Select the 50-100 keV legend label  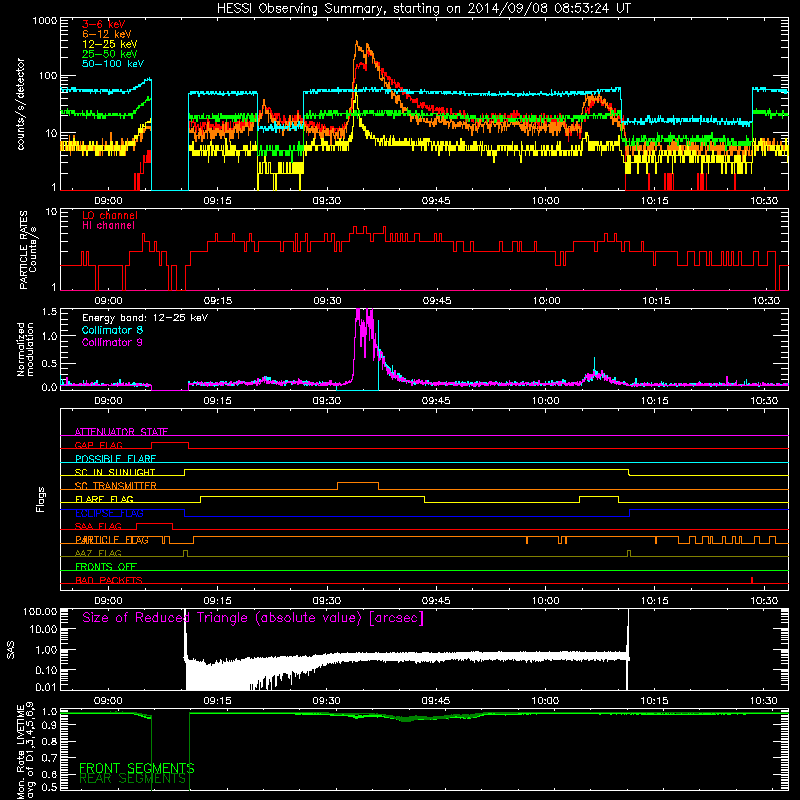point(113,64)
